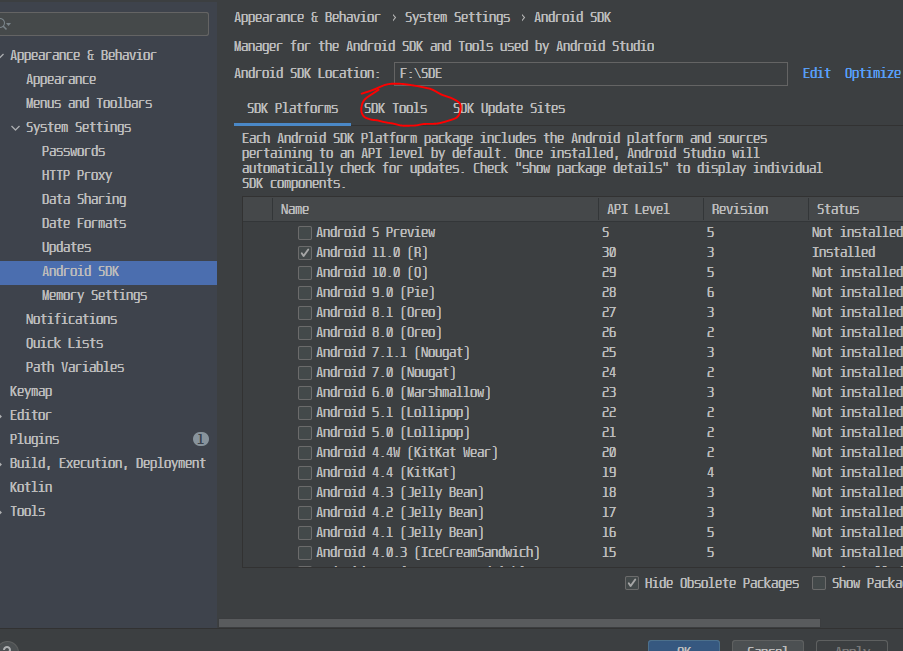Enable the Android 9.0 (Pie) checkbox

click(305, 293)
